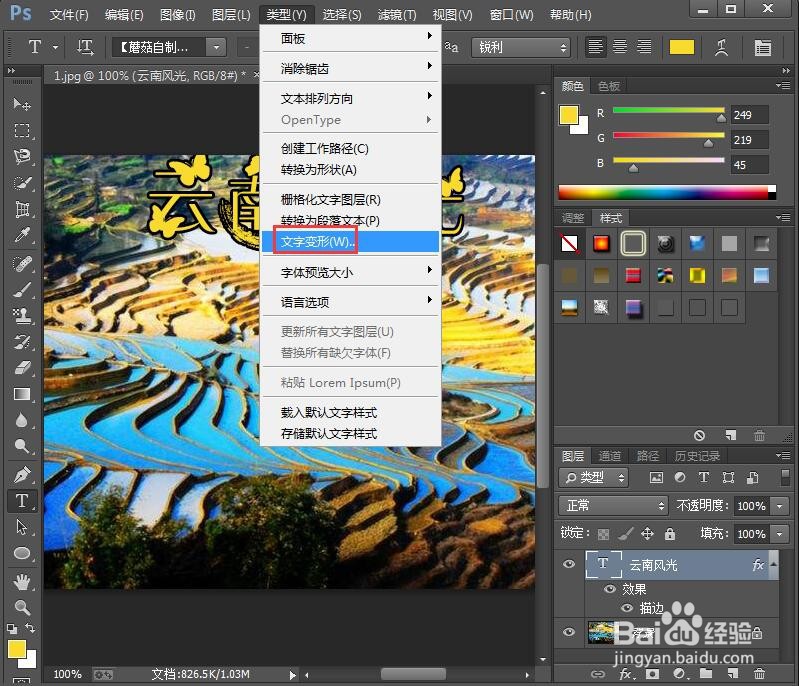Click the color spectrum ramp bar
Screen dimensions: 799x686
(667, 192)
